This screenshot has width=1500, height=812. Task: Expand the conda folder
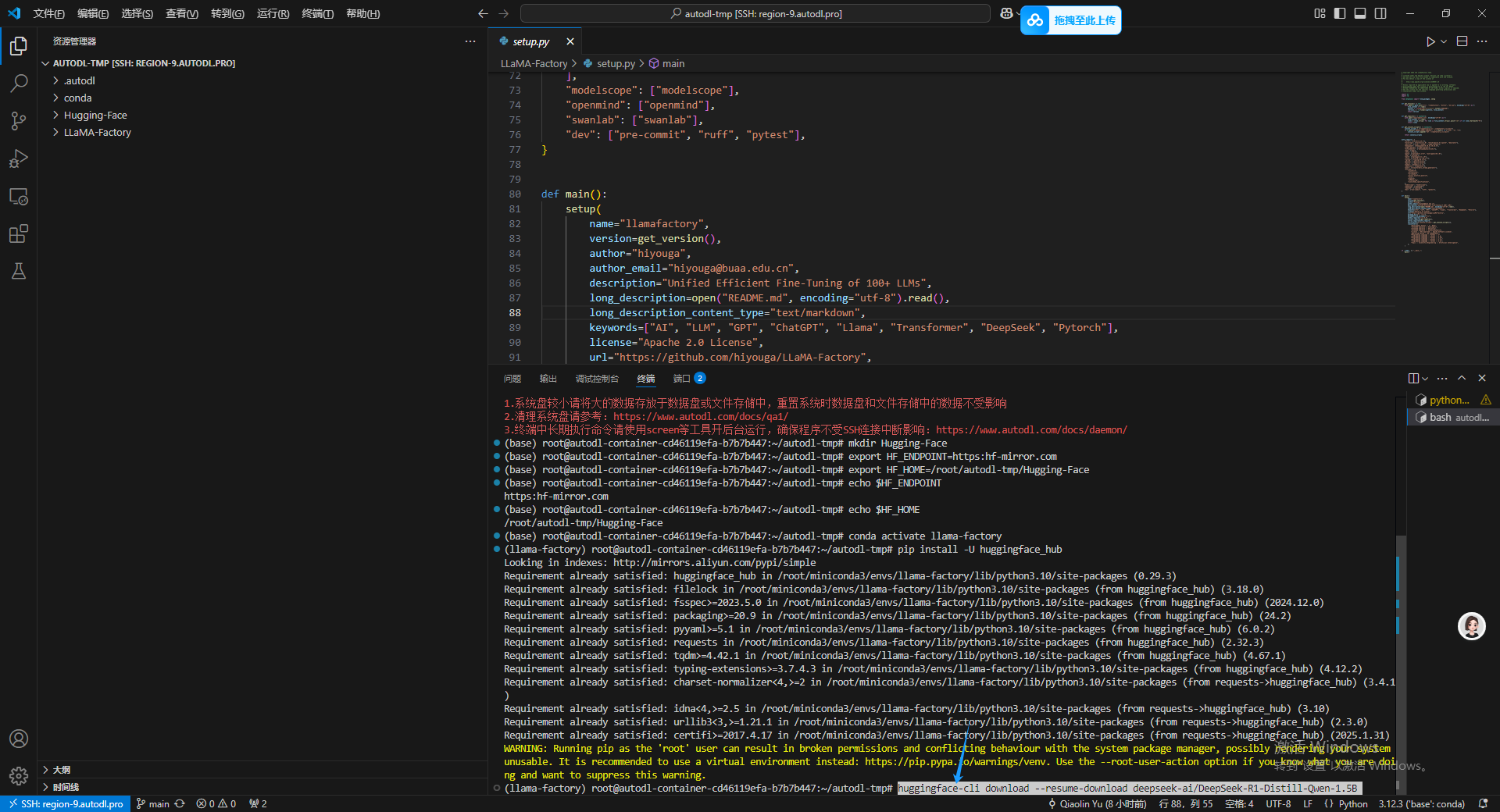click(x=77, y=98)
